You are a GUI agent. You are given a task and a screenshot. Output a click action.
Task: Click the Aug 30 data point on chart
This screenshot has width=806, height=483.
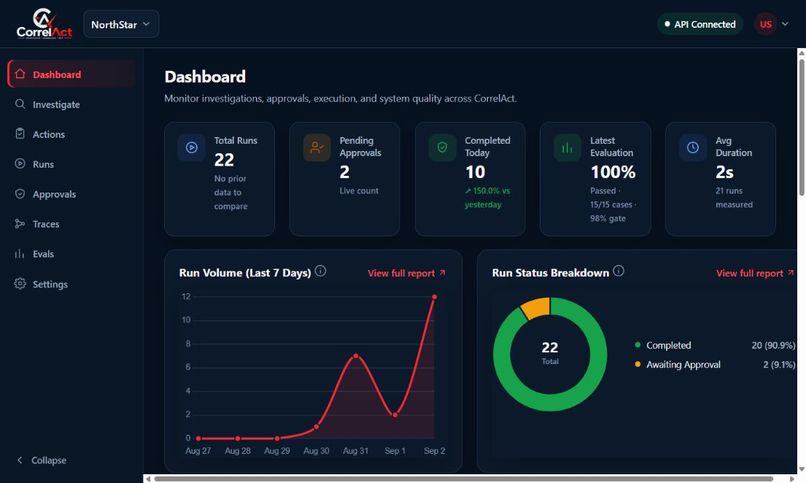pos(316,426)
